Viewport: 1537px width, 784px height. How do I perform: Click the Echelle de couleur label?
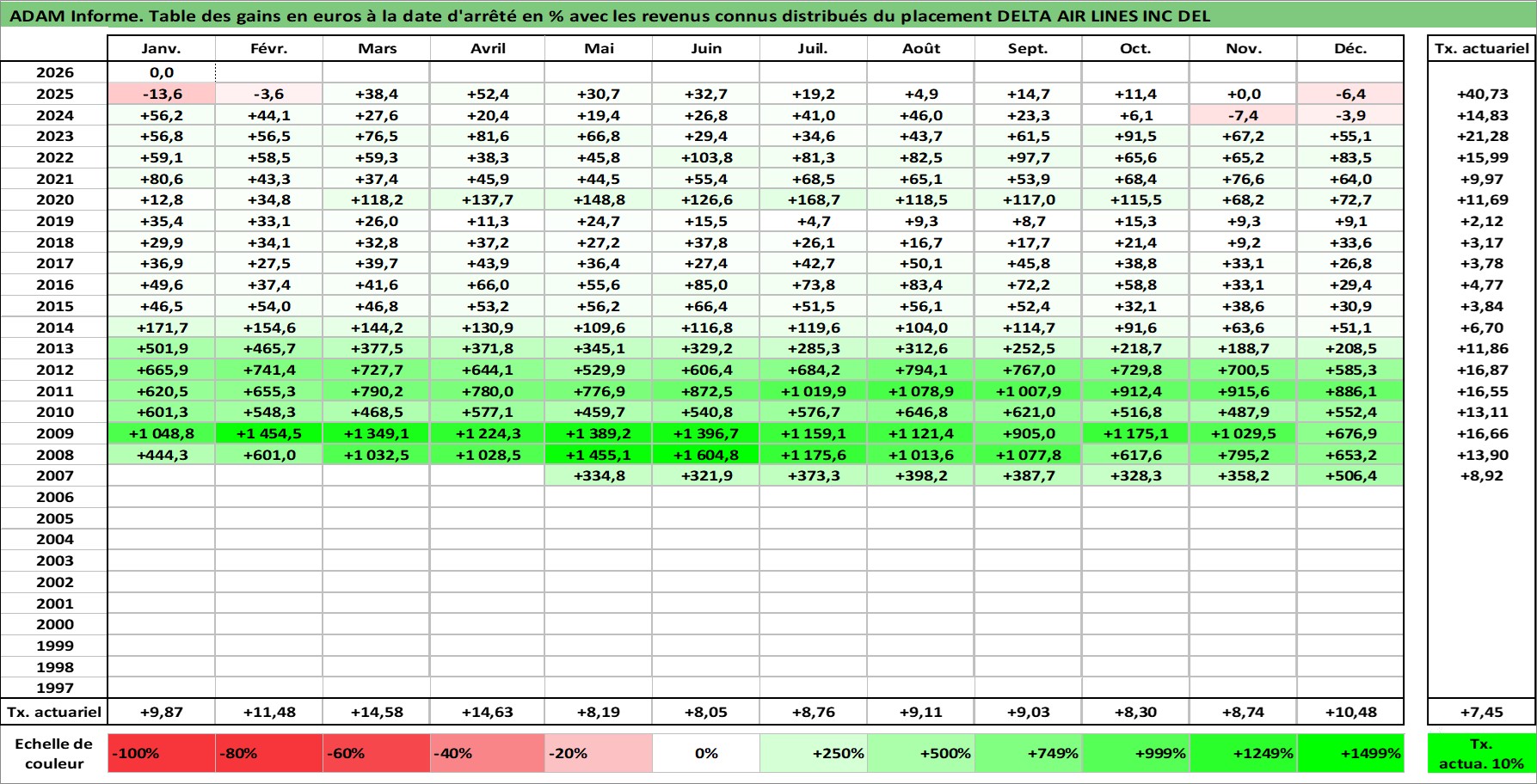[x=54, y=754]
